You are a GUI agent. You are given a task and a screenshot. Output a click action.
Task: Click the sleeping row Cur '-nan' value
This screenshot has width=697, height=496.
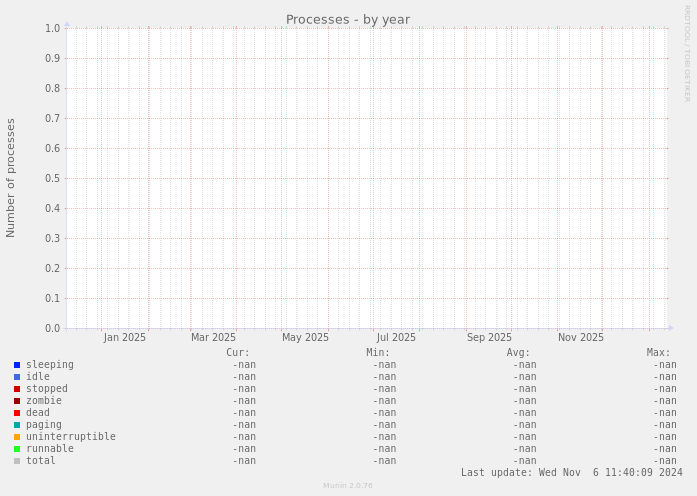(x=244, y=365)
